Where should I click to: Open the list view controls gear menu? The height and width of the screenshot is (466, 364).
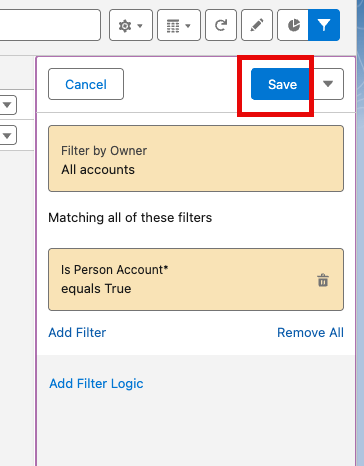131,25
